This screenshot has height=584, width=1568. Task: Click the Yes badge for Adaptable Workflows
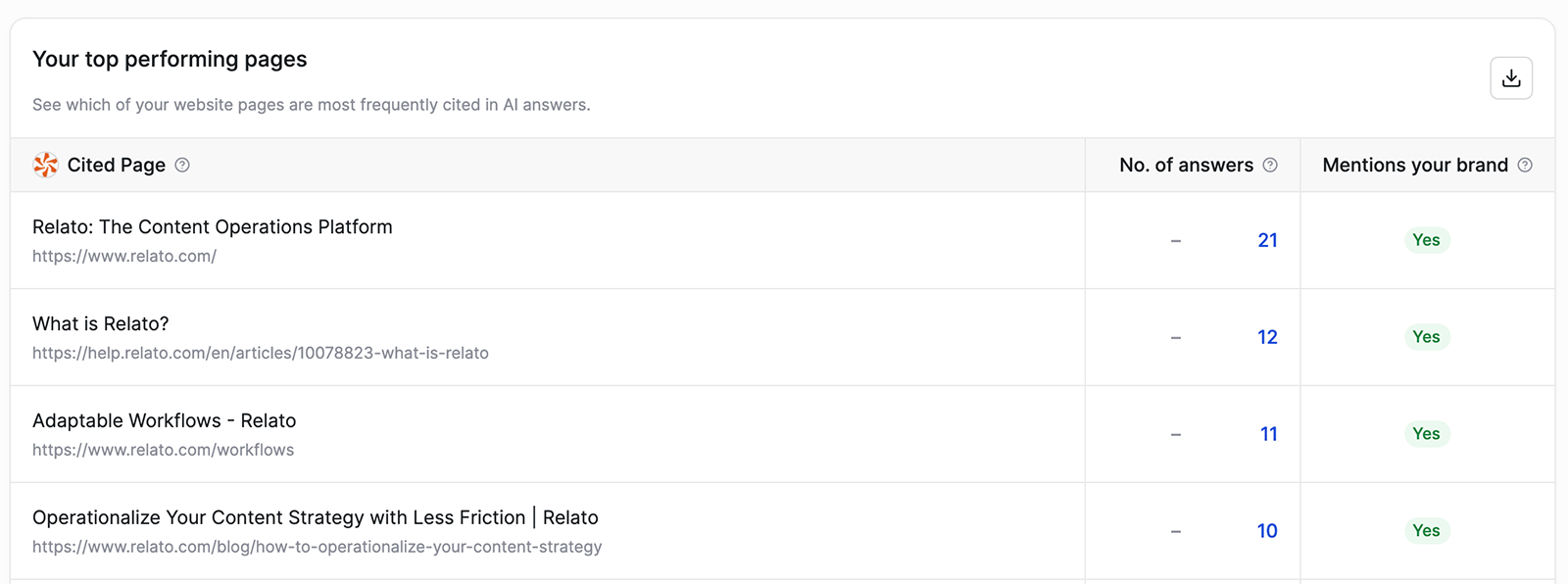tap(1427, 433)
